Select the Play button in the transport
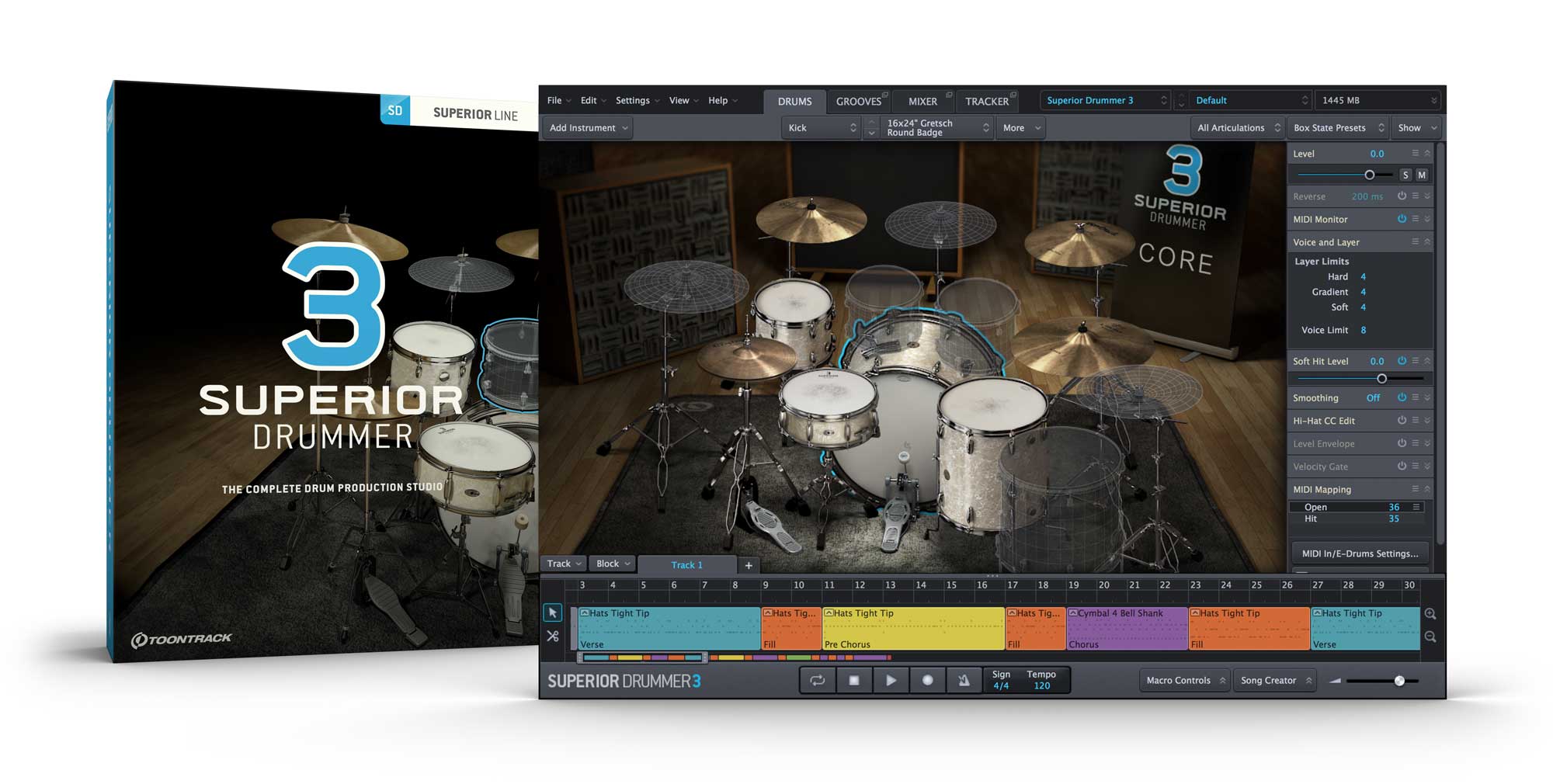1553x784 pixels. pyautogui.click(x=890, y=681)
